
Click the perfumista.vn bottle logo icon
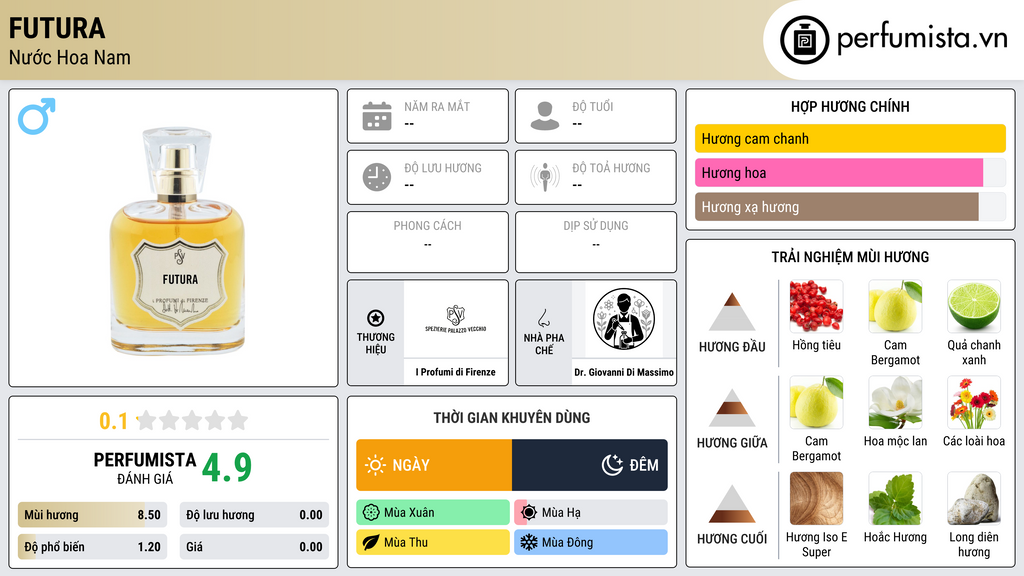[804, 40]
